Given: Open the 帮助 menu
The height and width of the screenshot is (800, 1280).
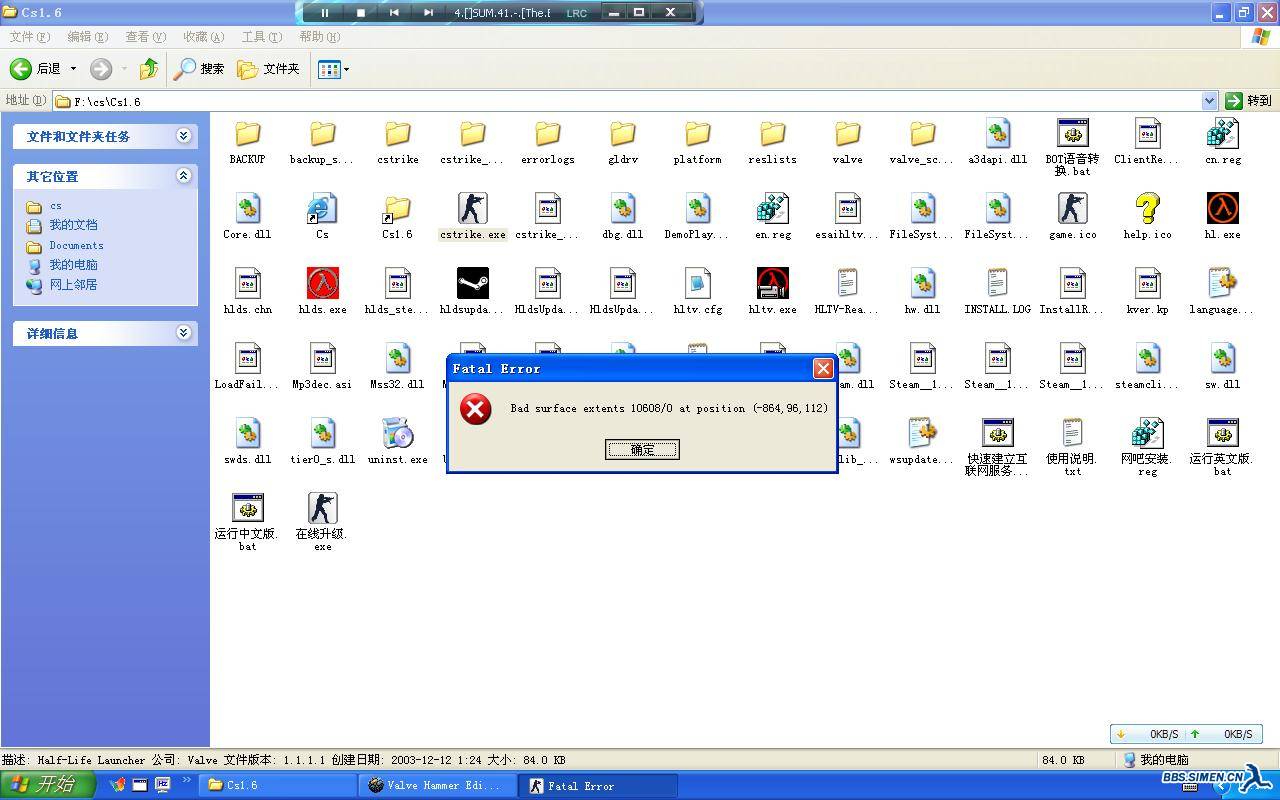Looking at the screenshot, I should coord(319,37).
